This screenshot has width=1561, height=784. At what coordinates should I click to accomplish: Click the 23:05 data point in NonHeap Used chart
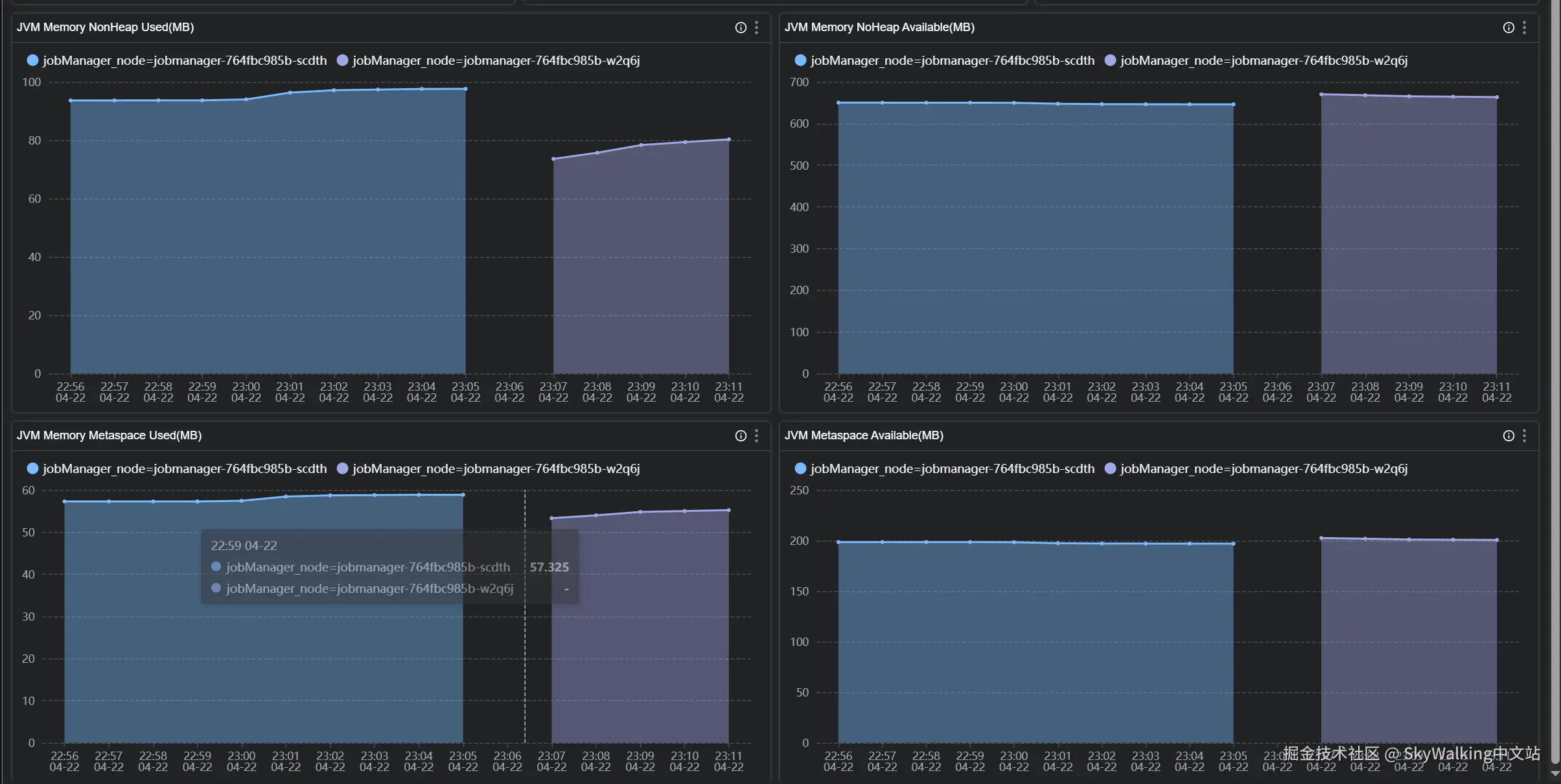pyautogui.click(x=465, y=89)
